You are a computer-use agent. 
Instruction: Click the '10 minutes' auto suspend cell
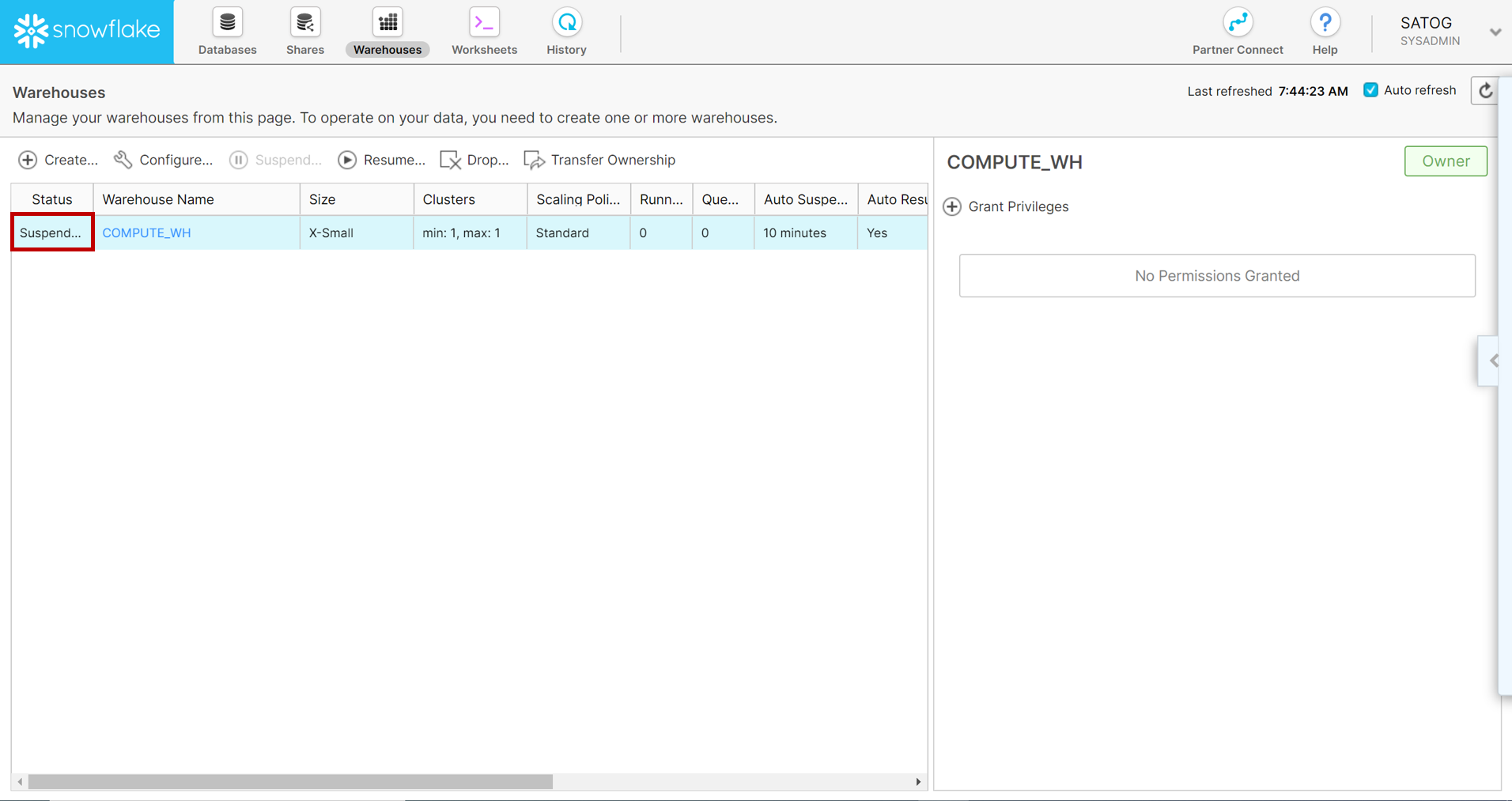807,232
